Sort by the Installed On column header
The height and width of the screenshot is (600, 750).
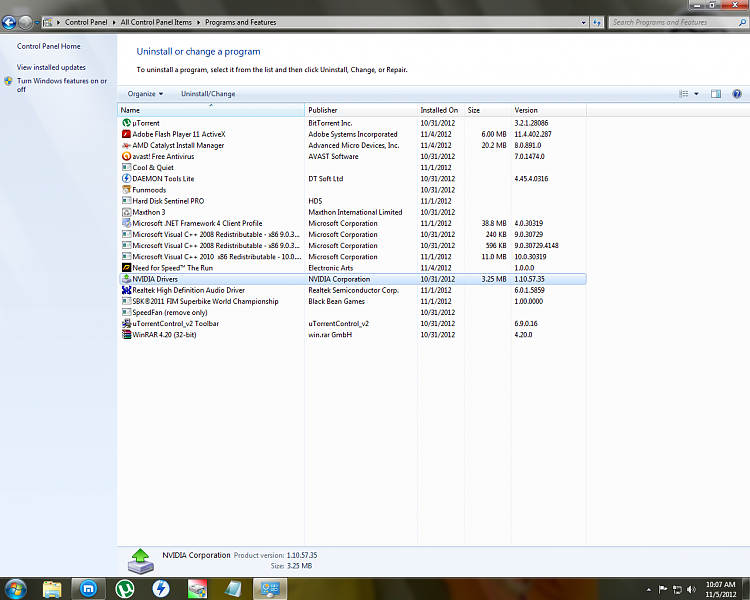tap(441, 110)
